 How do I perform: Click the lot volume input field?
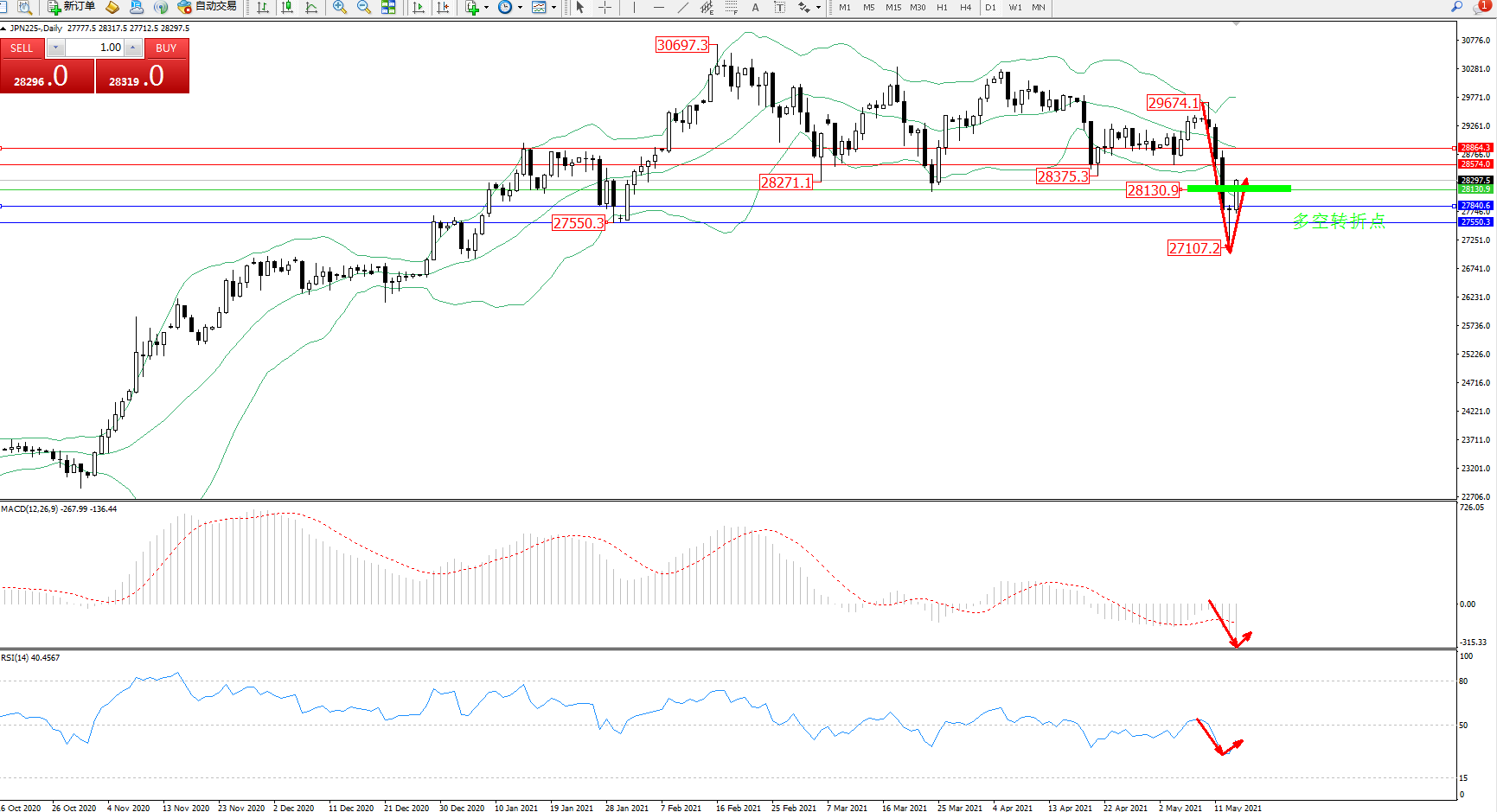[x=94, y=48]
